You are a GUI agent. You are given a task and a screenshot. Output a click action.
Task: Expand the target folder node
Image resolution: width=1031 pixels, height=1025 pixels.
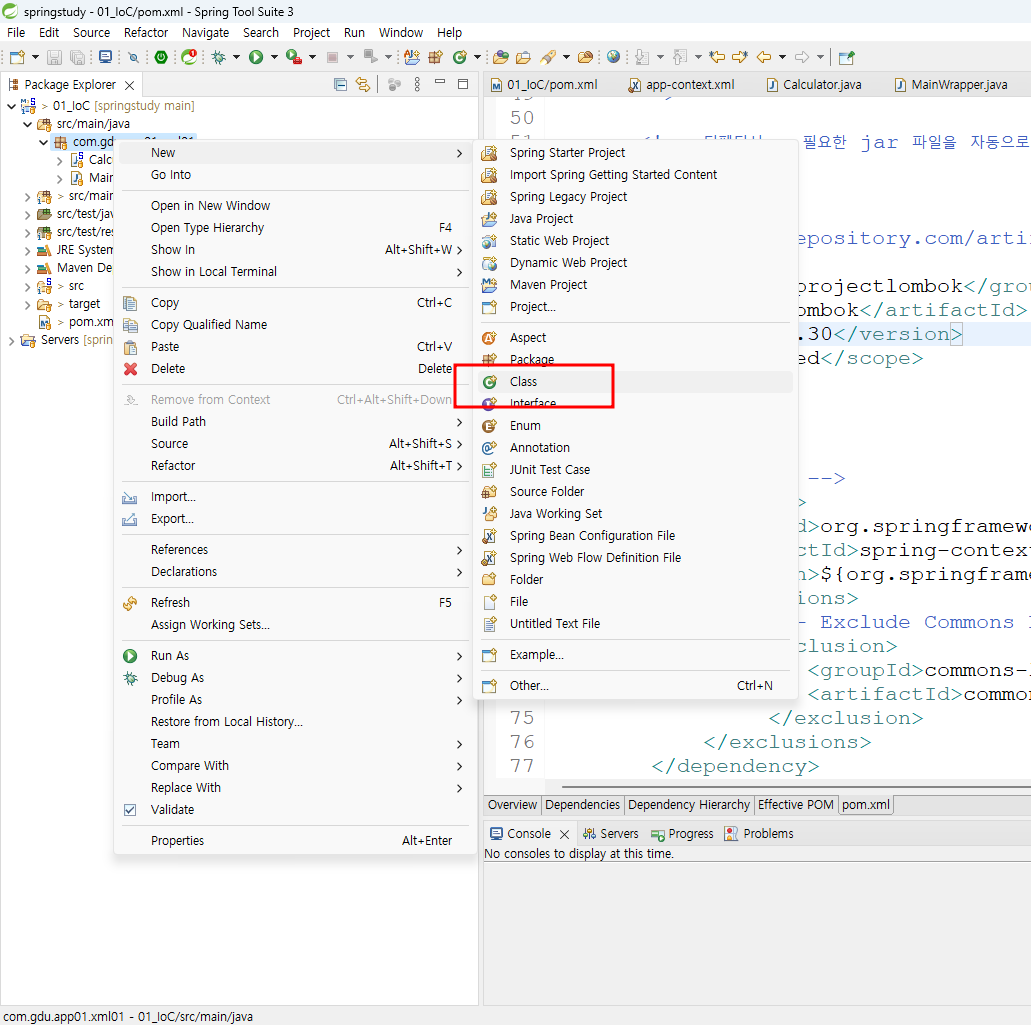point(28,304)
